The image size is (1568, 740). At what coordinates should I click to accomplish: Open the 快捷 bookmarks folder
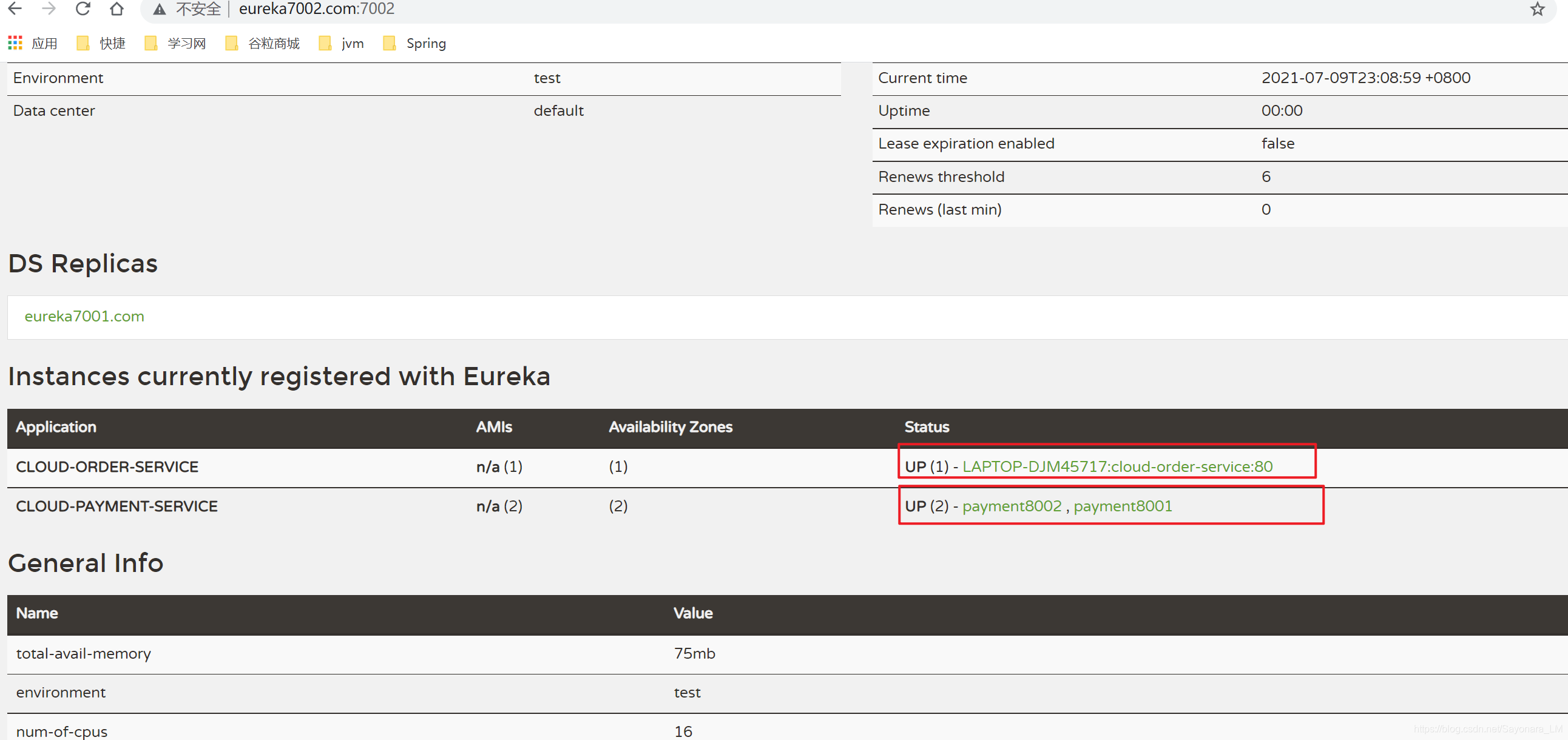click(x=101, y=43)
